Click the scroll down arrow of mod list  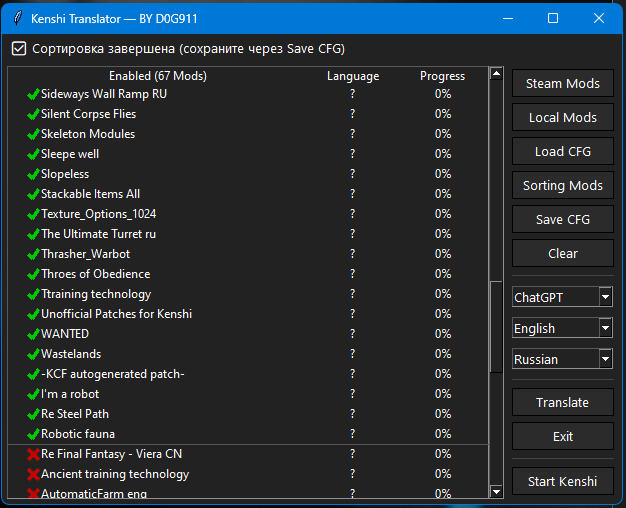(x=496, y=491)
